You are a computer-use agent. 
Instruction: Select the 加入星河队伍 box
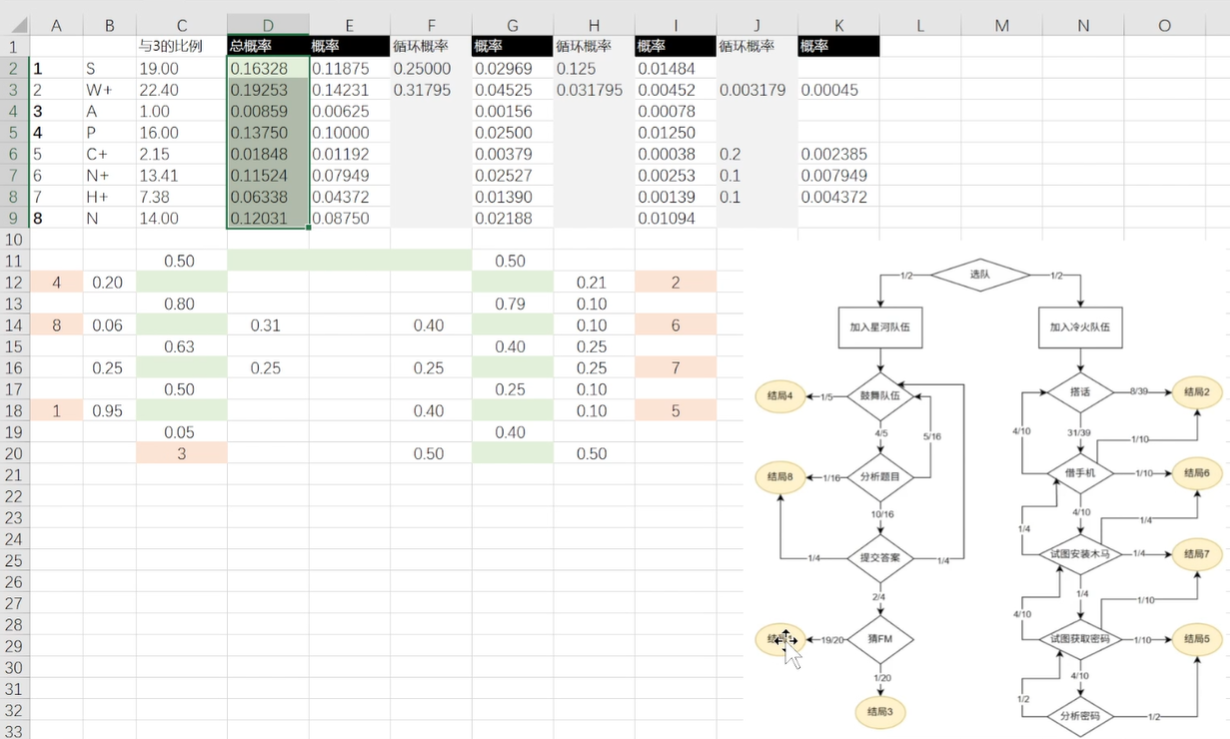(880, 326)
